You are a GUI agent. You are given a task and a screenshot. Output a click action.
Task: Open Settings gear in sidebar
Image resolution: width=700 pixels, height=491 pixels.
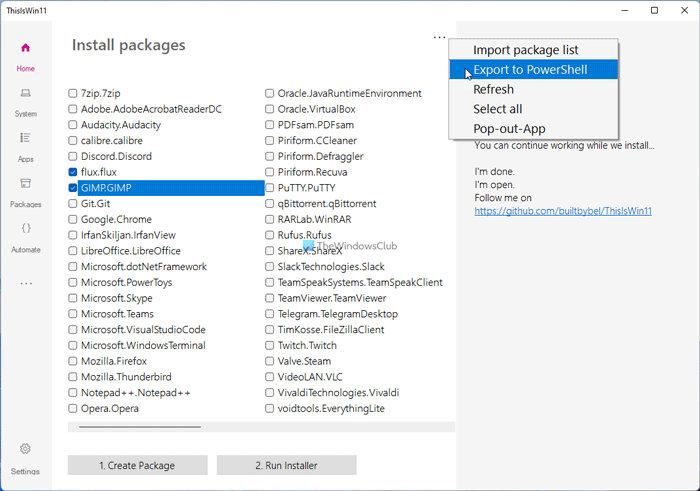pyautogui.click(x=25, y=449)
